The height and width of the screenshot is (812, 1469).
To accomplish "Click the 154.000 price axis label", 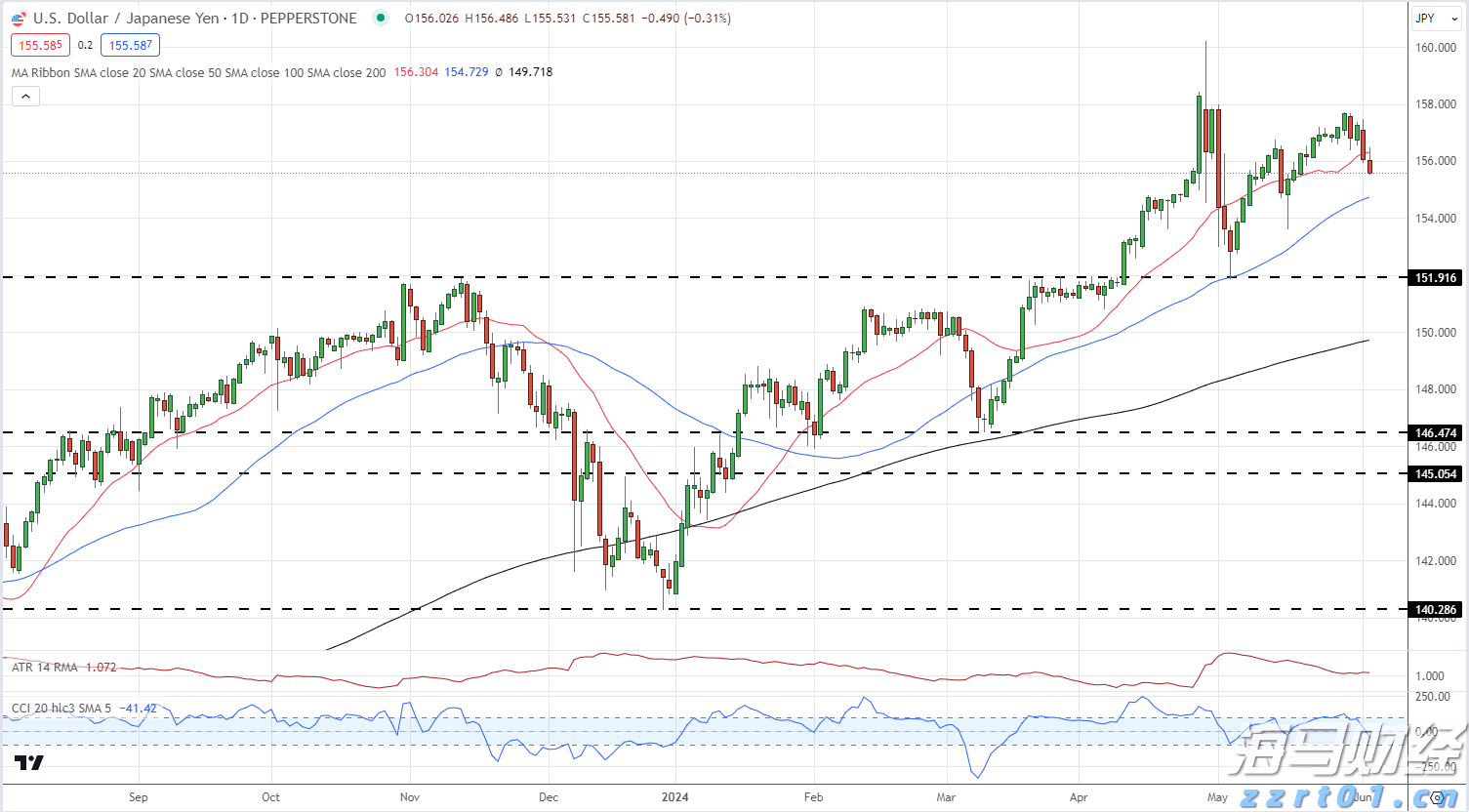I will coord(1436,219).
